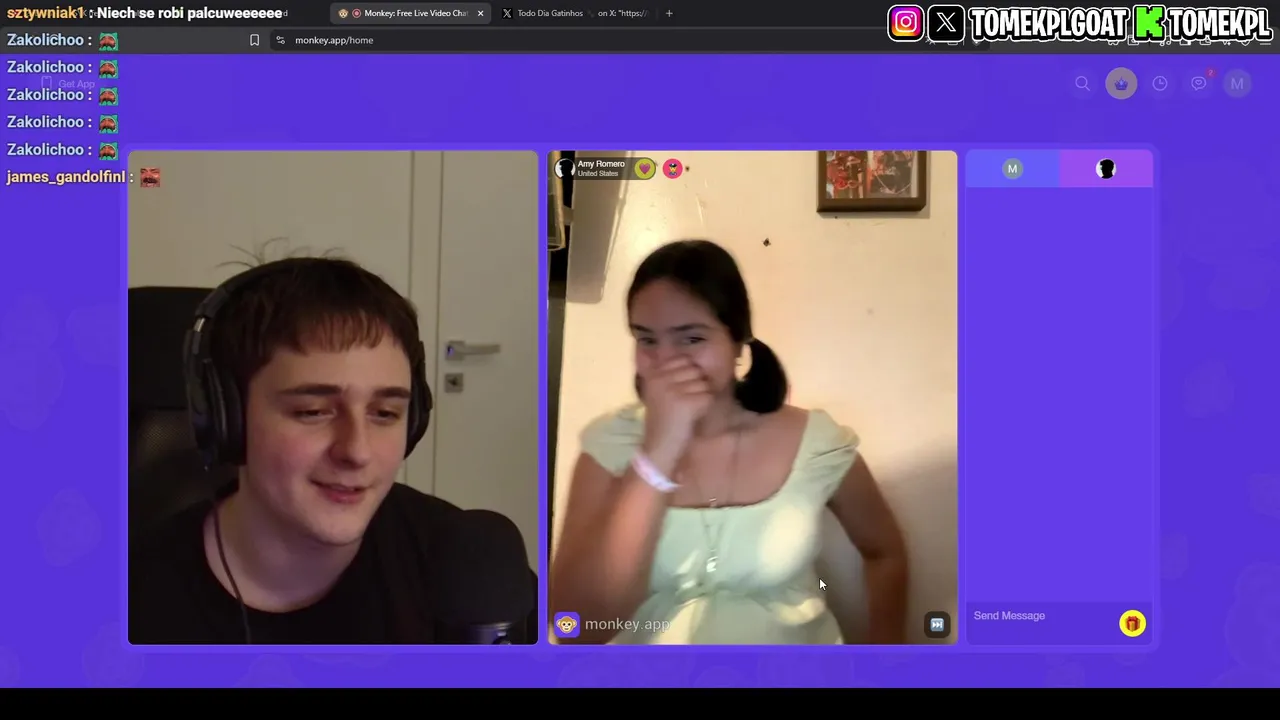Open the search magnifier icon
Screen dimensions: 1280x720
pyautogui.click(x=1082, y=84)
